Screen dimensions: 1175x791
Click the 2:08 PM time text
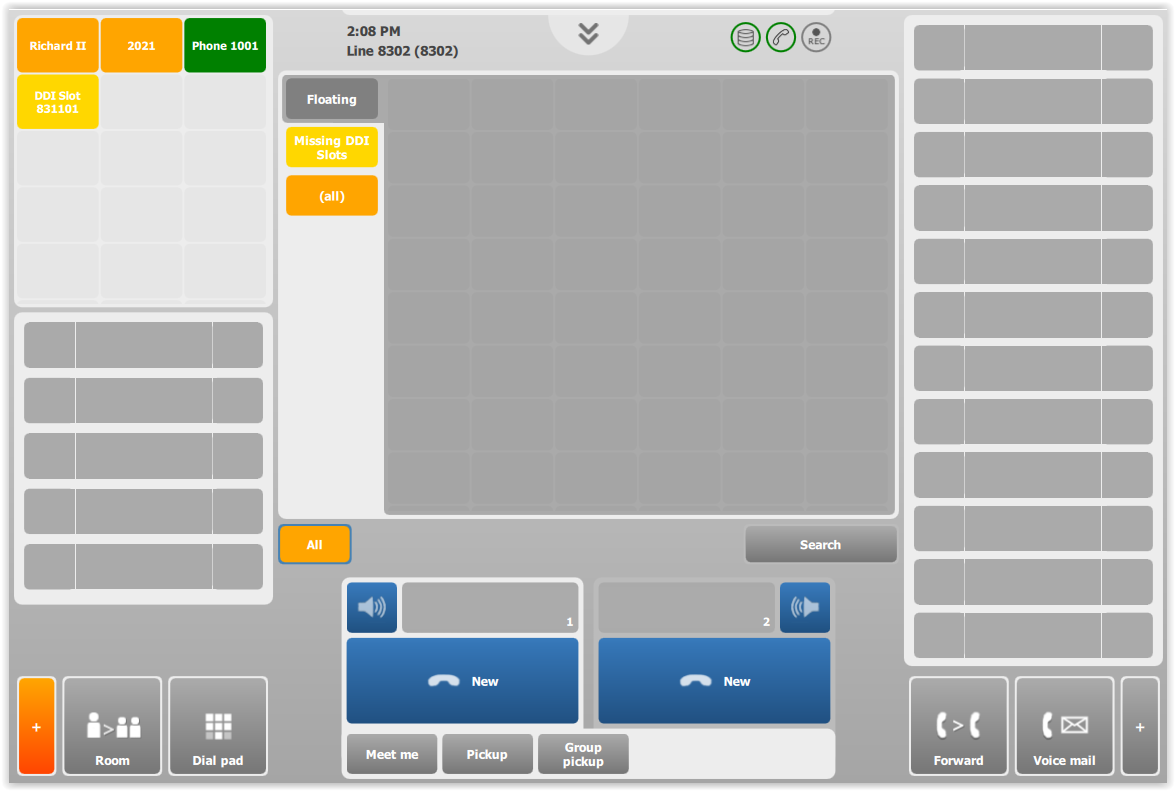(373, 31)
